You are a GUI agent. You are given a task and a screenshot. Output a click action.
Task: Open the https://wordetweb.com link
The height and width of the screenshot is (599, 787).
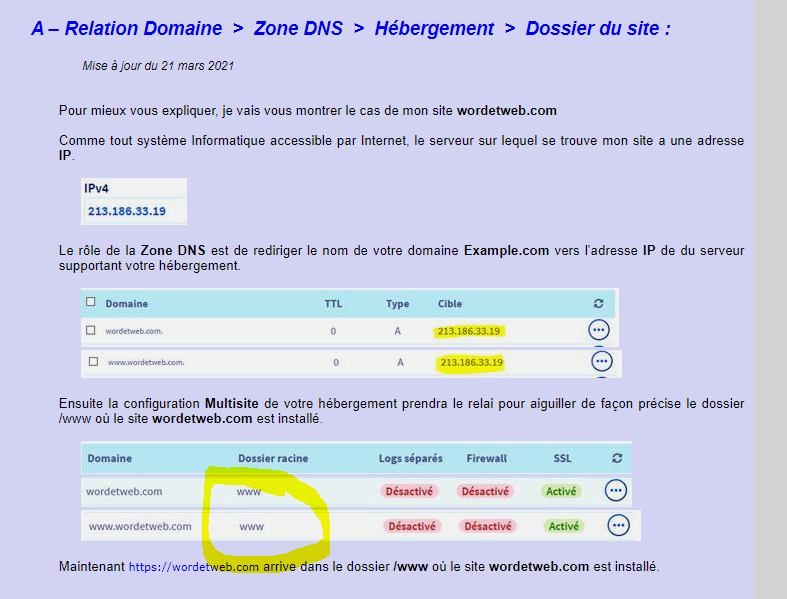click(x=194, y=567)
